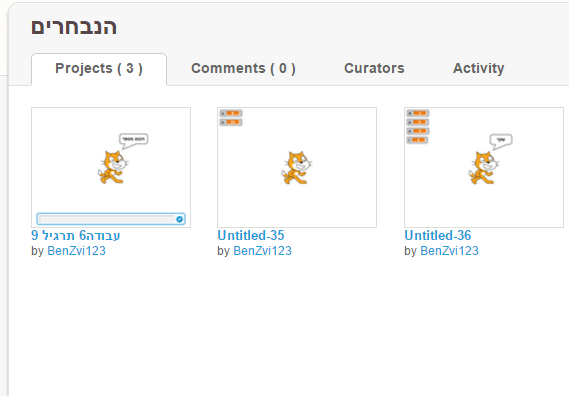The image size is (569, 396).
Task: Click the Hebrew project title link ending in 9
Action: point(75,236)
